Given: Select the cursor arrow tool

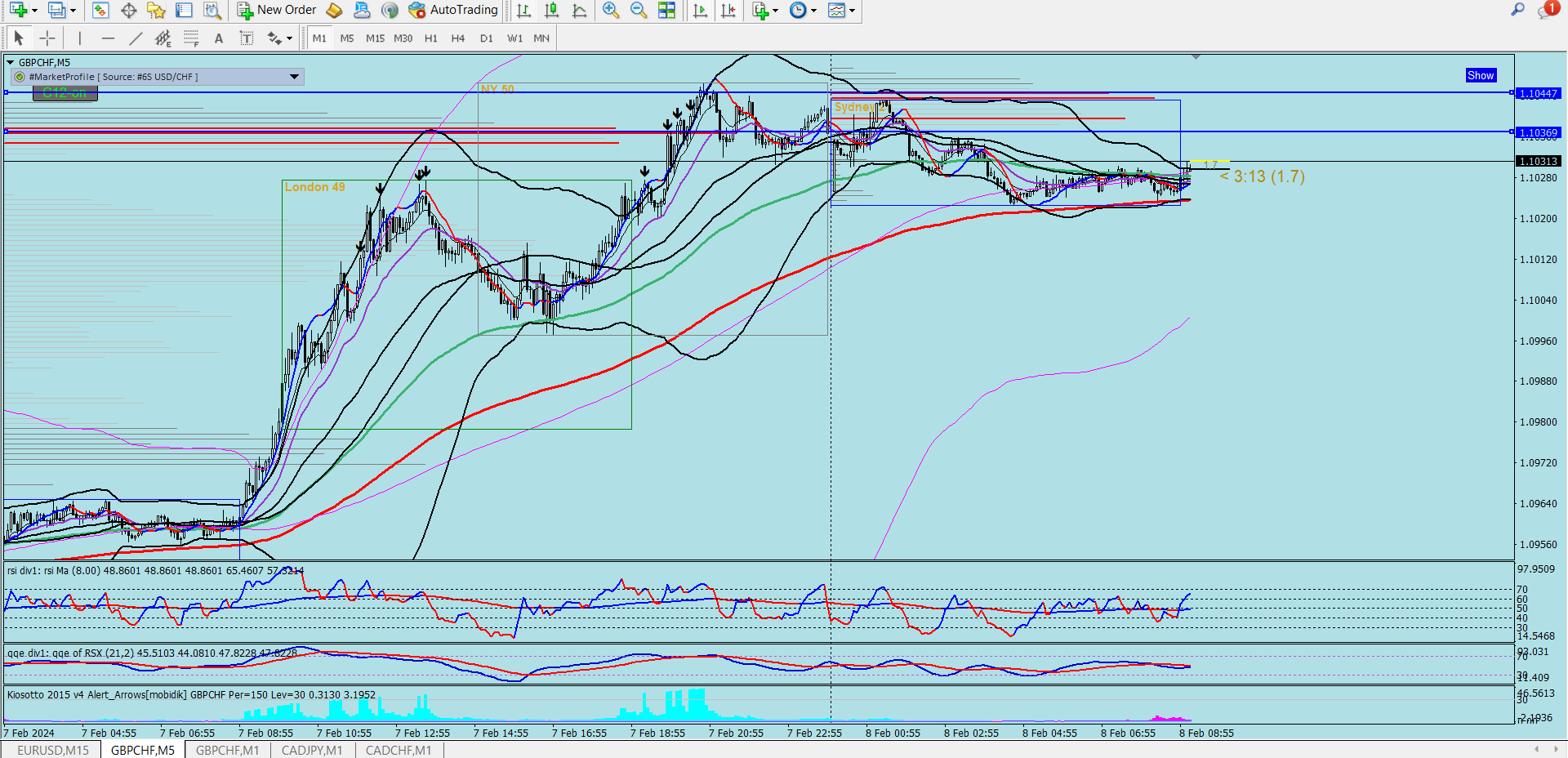Looking at the screenshot, I should coord(19,38).
